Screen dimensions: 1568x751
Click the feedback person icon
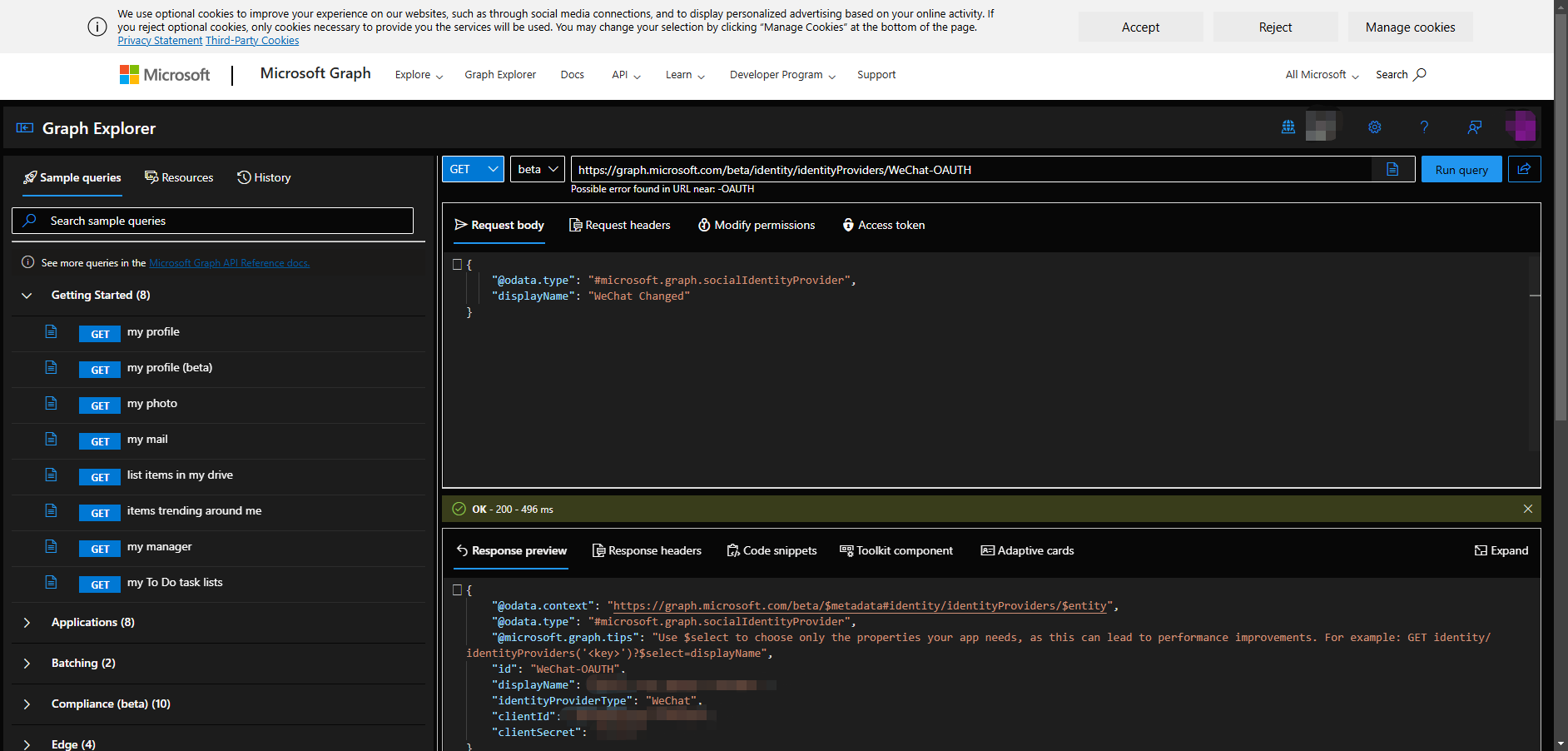pyautogui.click(x=1475, y=127)
